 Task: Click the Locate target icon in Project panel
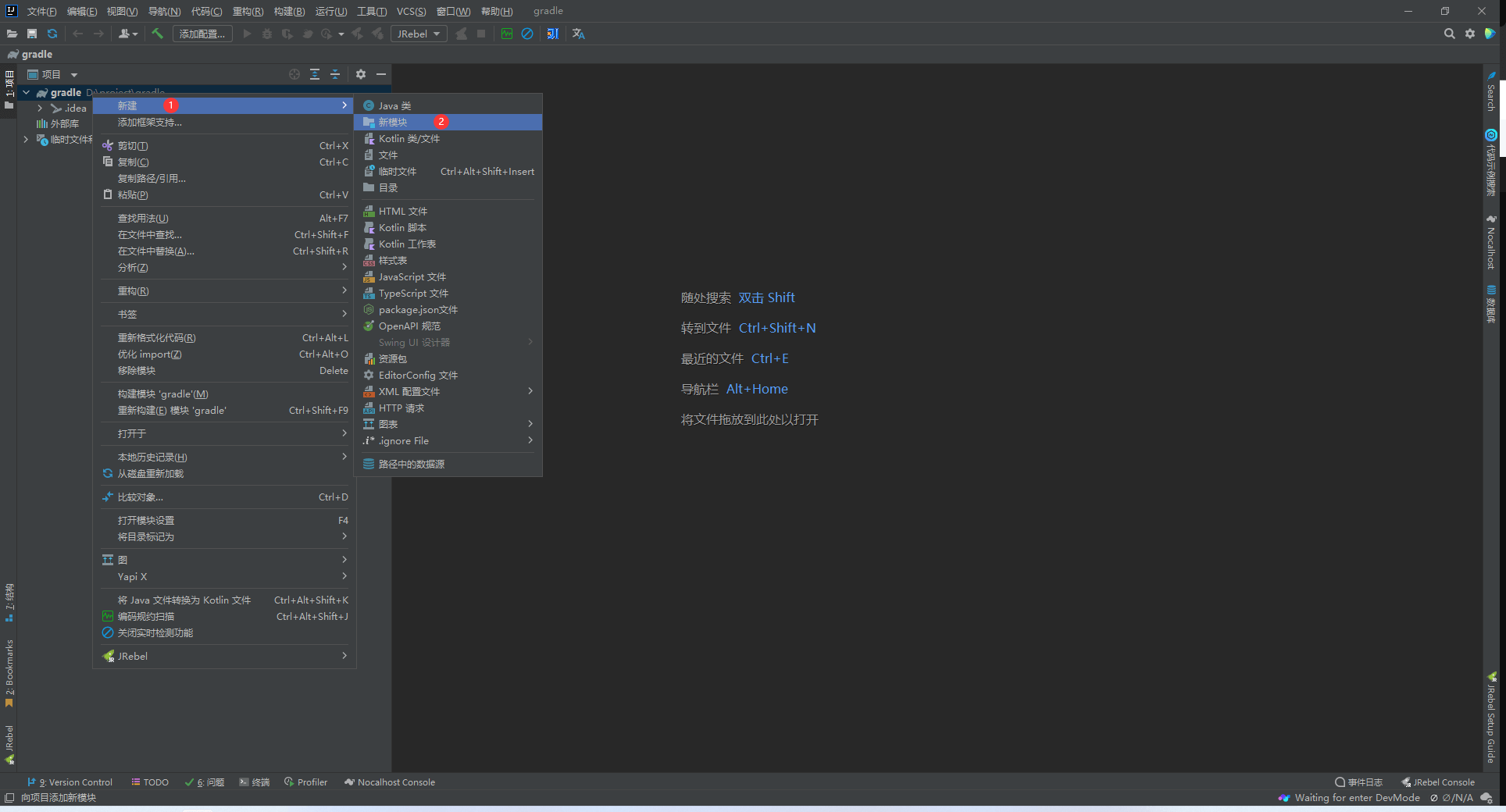click(294, 74)
